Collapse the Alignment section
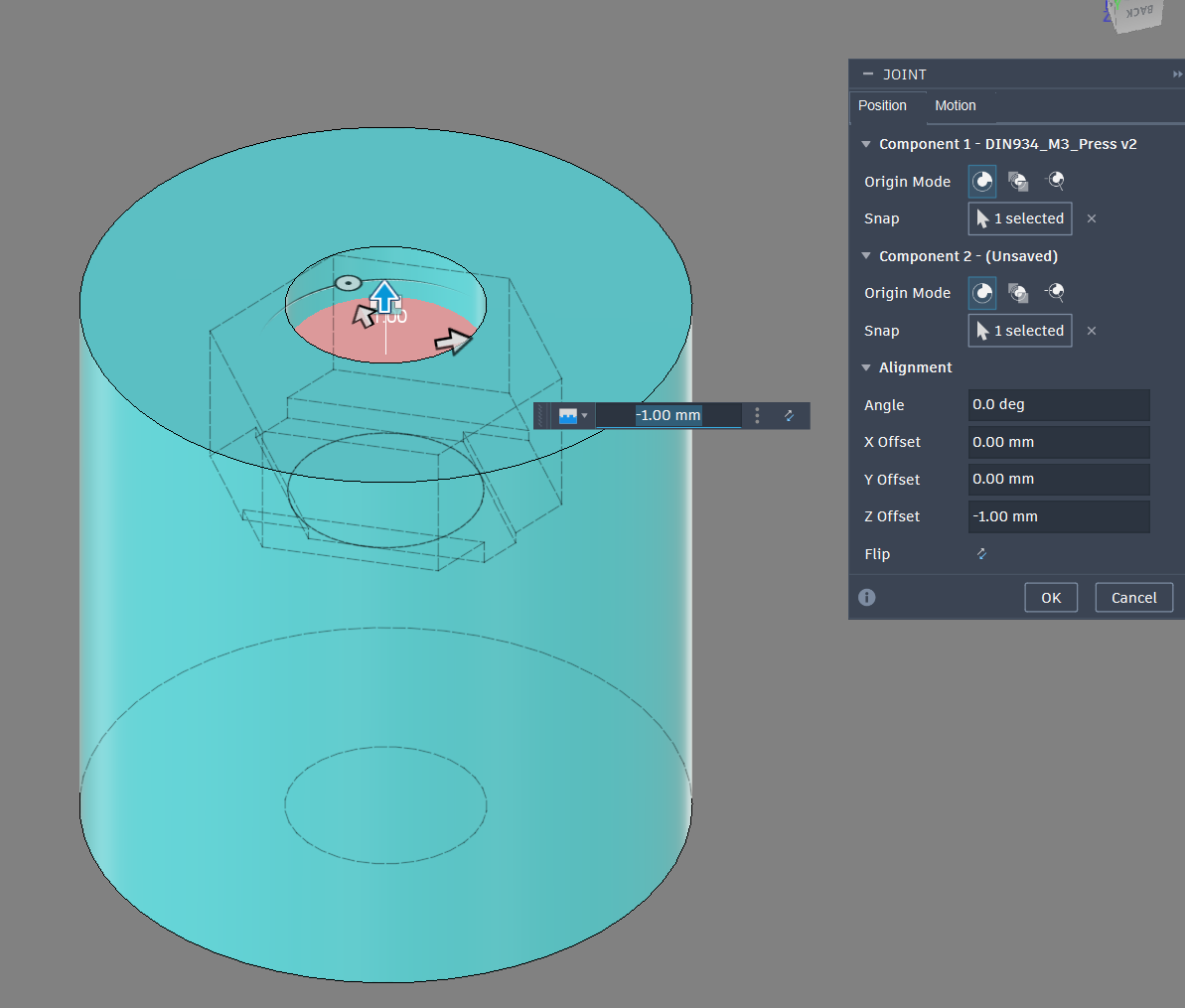1185x1008 pixels. click(x=865, y=367)
